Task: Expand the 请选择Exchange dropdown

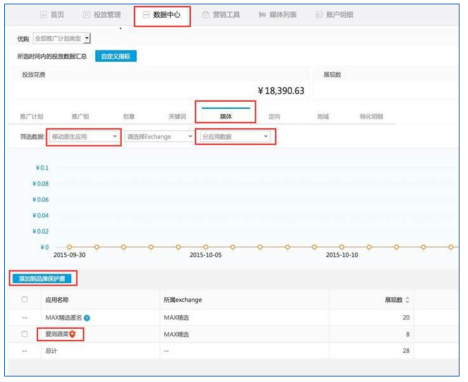Action: click(x=159, y=137)
